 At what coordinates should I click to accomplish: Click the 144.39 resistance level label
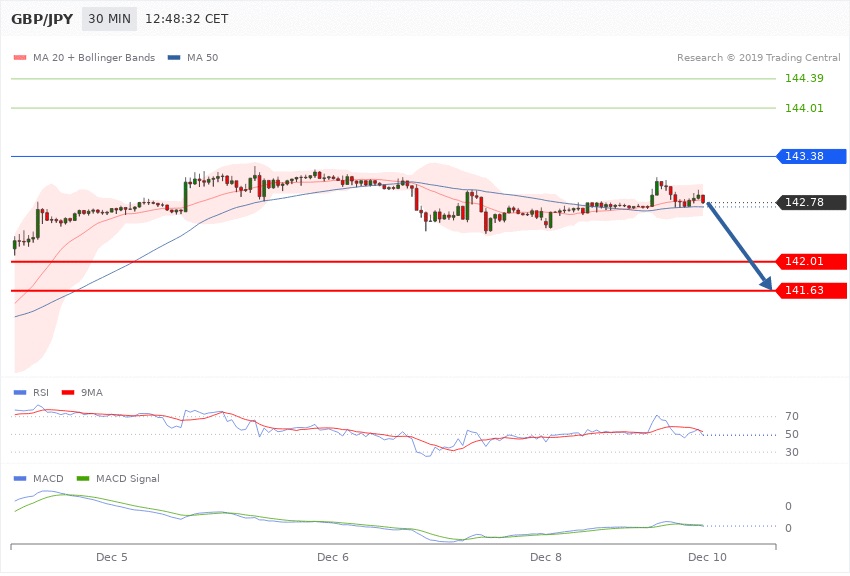pyautogui.click(x=804, y=79)
